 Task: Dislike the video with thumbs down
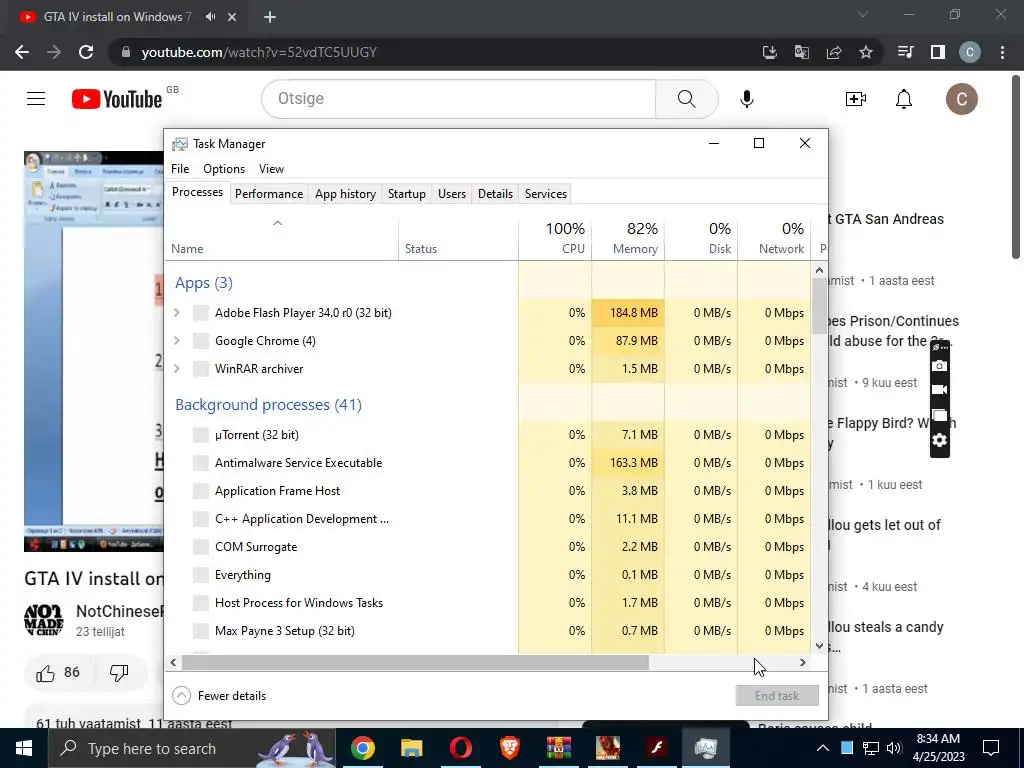[x=119, y=673]
